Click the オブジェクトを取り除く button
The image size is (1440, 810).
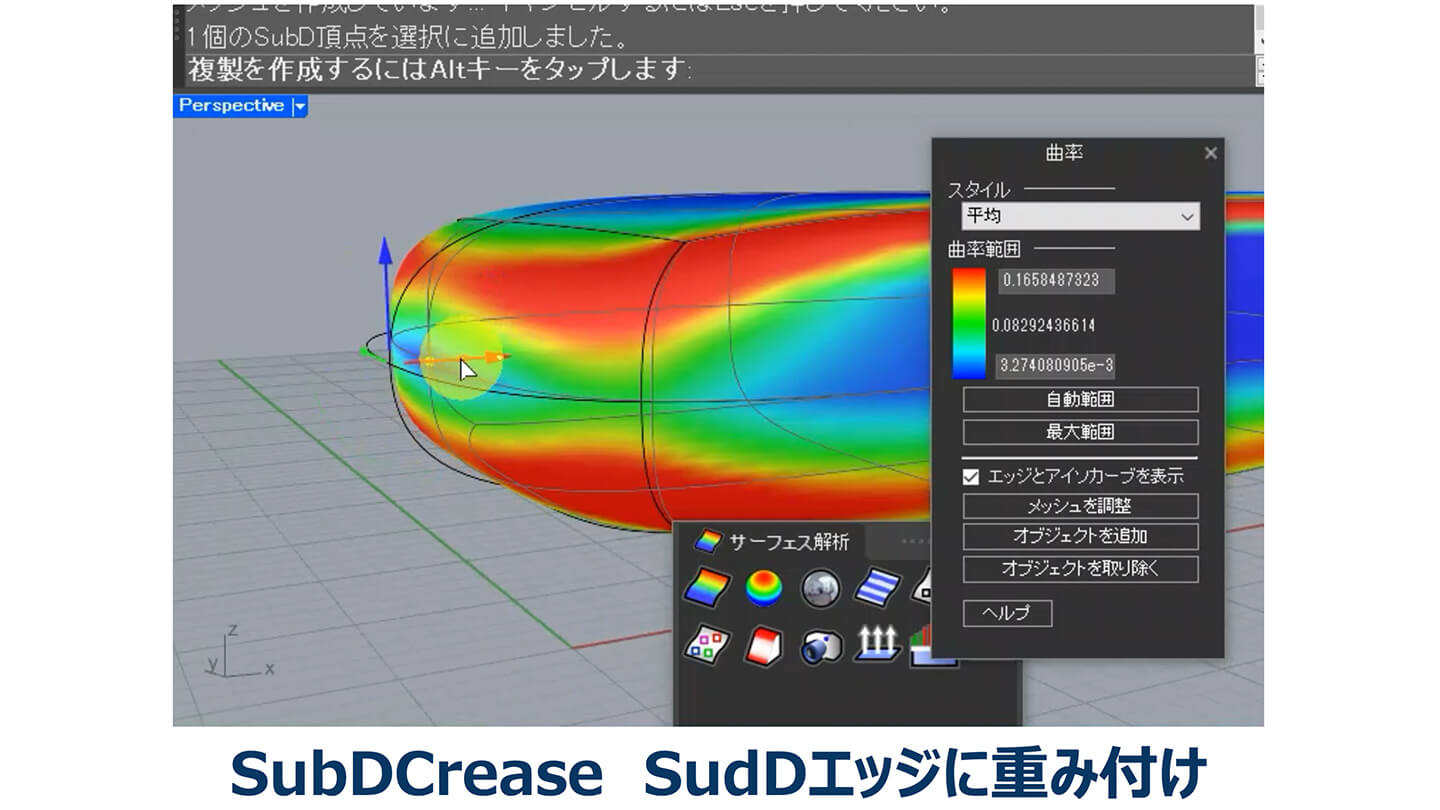pos(1080,569)
